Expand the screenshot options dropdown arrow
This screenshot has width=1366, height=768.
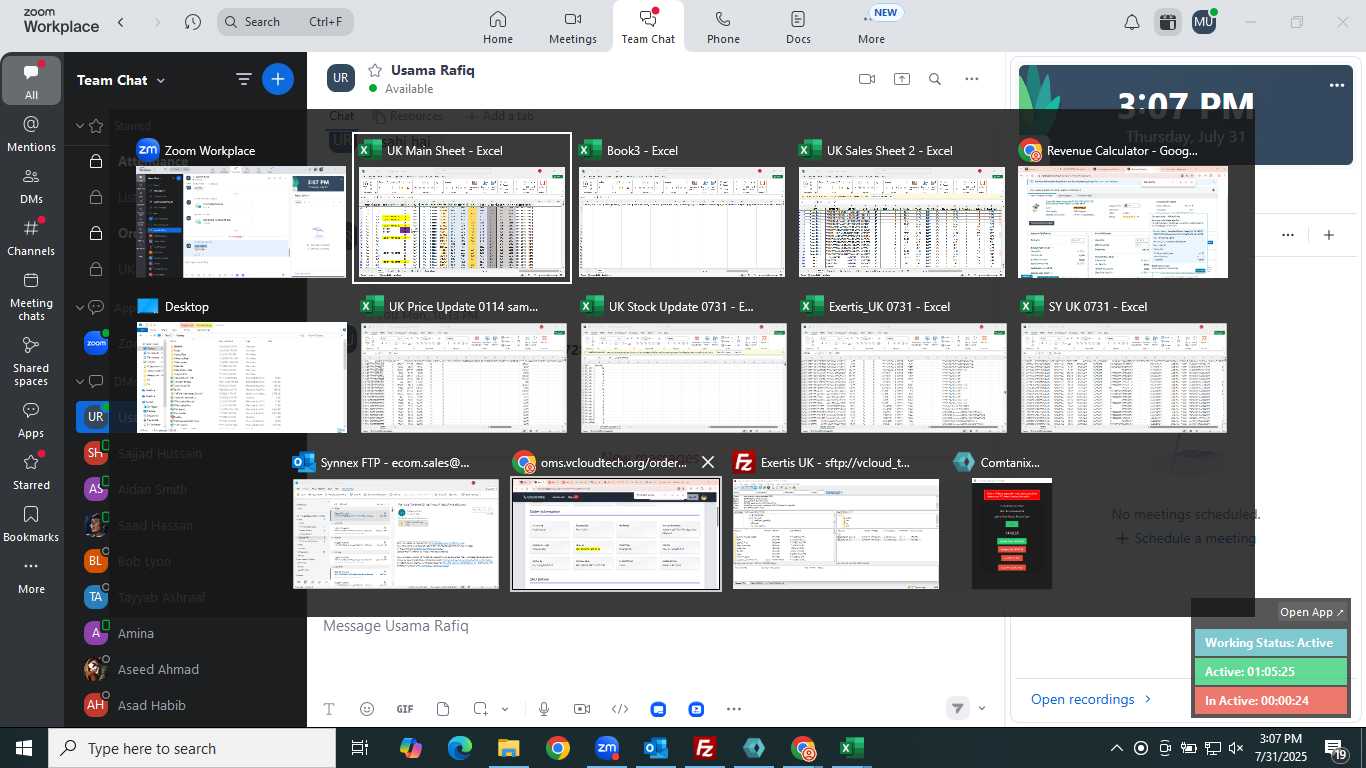(x=505, y=709)
